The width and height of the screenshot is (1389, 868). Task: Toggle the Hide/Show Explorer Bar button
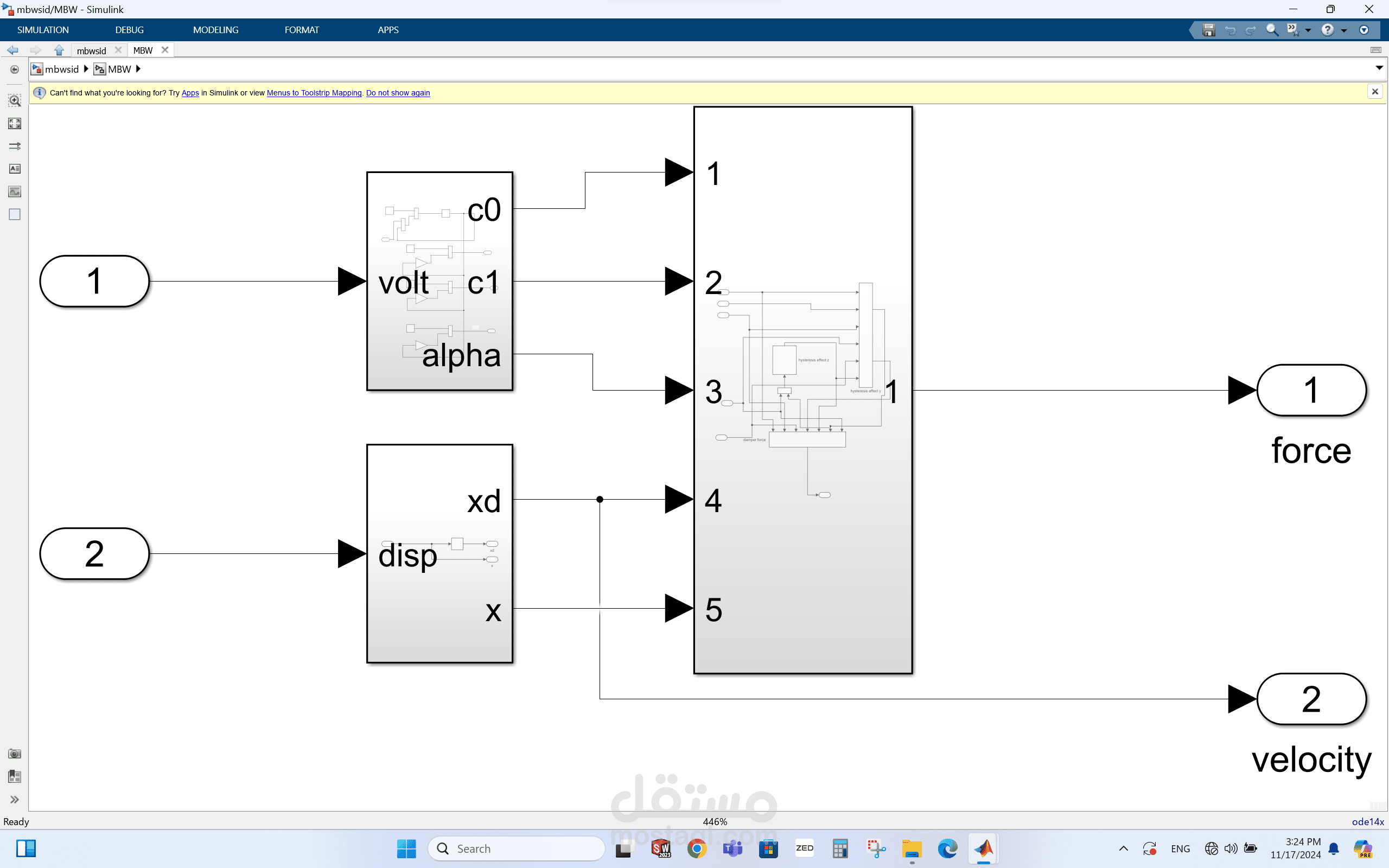[14, 69]
